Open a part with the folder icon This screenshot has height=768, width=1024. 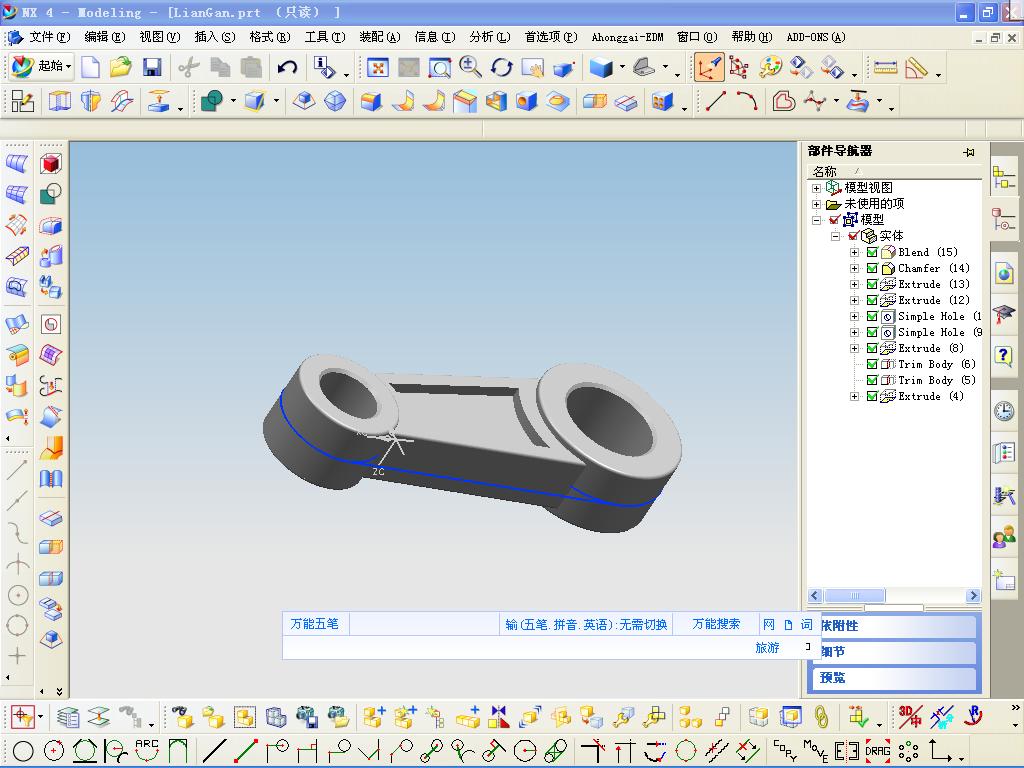point(121,67)
